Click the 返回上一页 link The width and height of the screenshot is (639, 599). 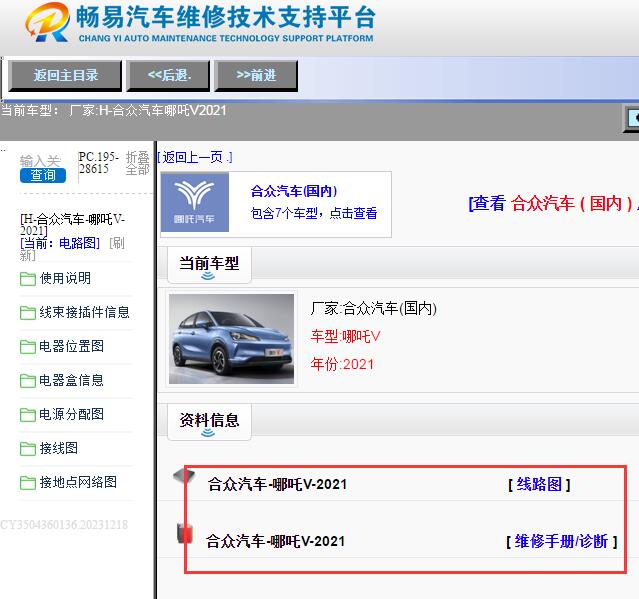click(x=195, y=157)
